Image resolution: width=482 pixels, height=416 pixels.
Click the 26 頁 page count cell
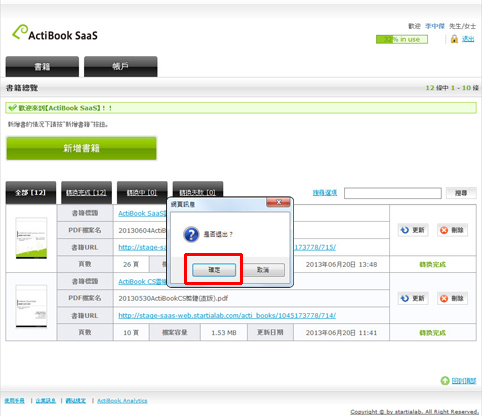131,264
